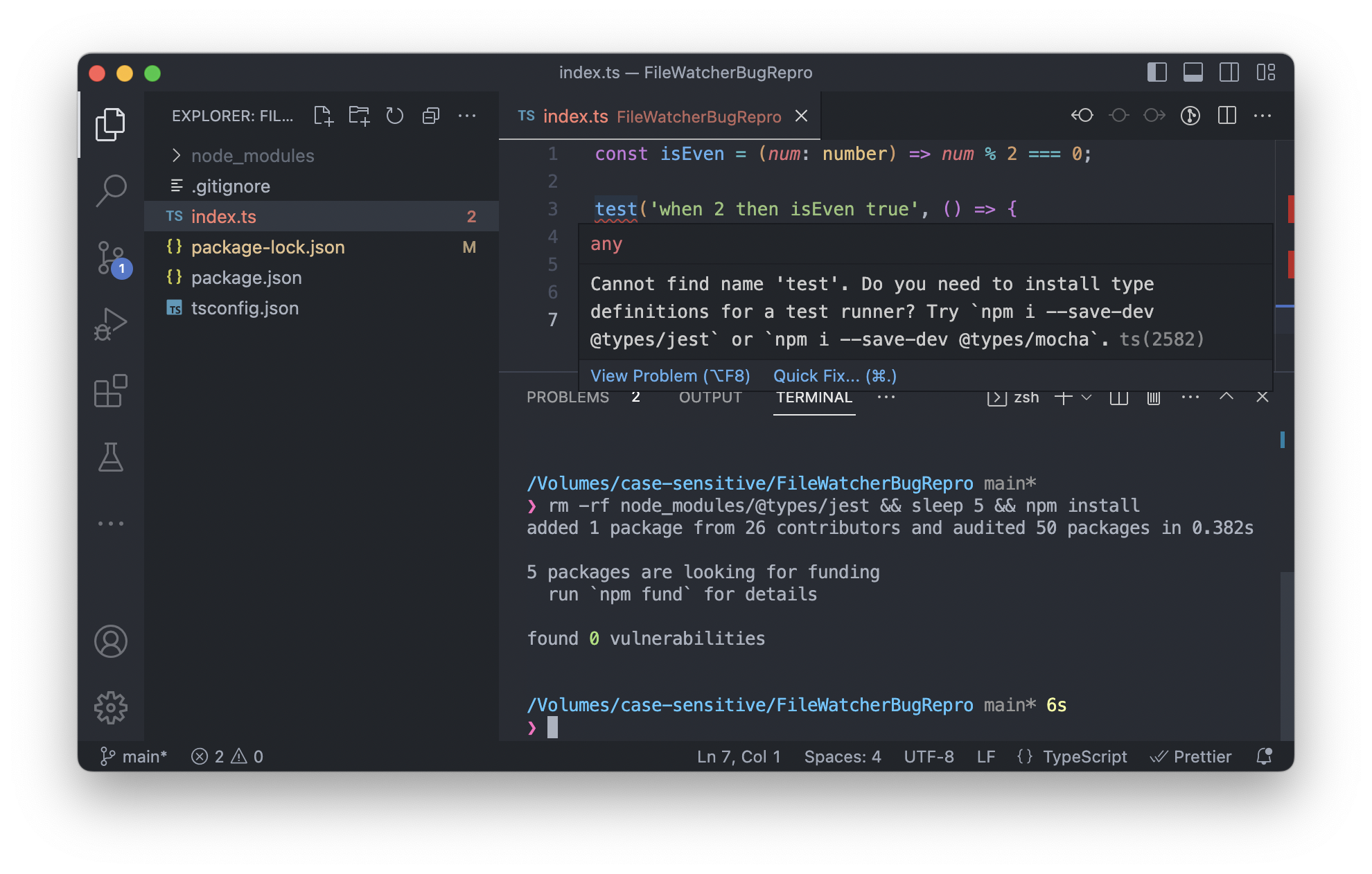1372x874 pixels.
Task: Open the Extensions view
Action: (x=112, y=391)
